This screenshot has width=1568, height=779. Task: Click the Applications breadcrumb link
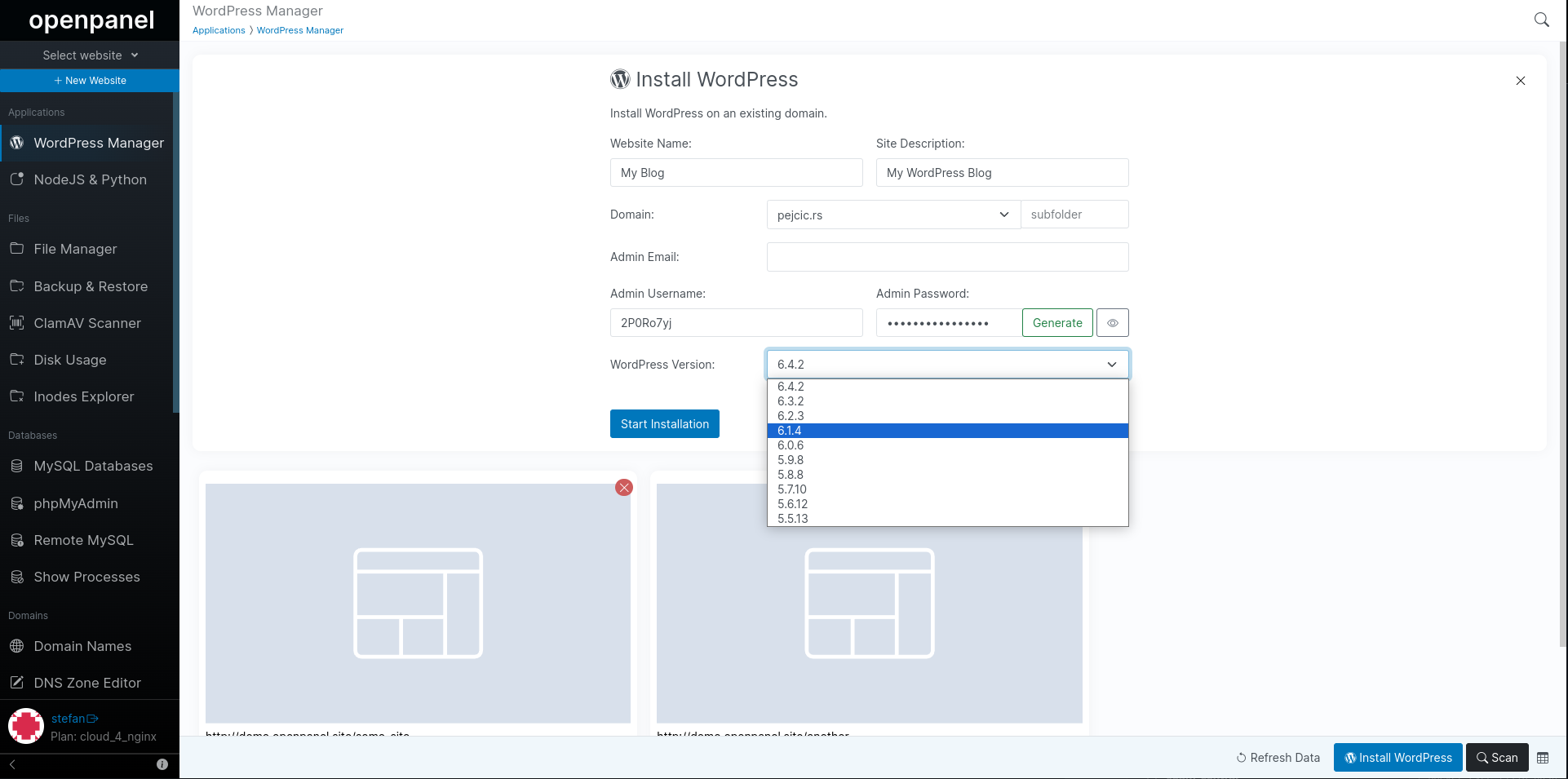click(x=219, y=30)
